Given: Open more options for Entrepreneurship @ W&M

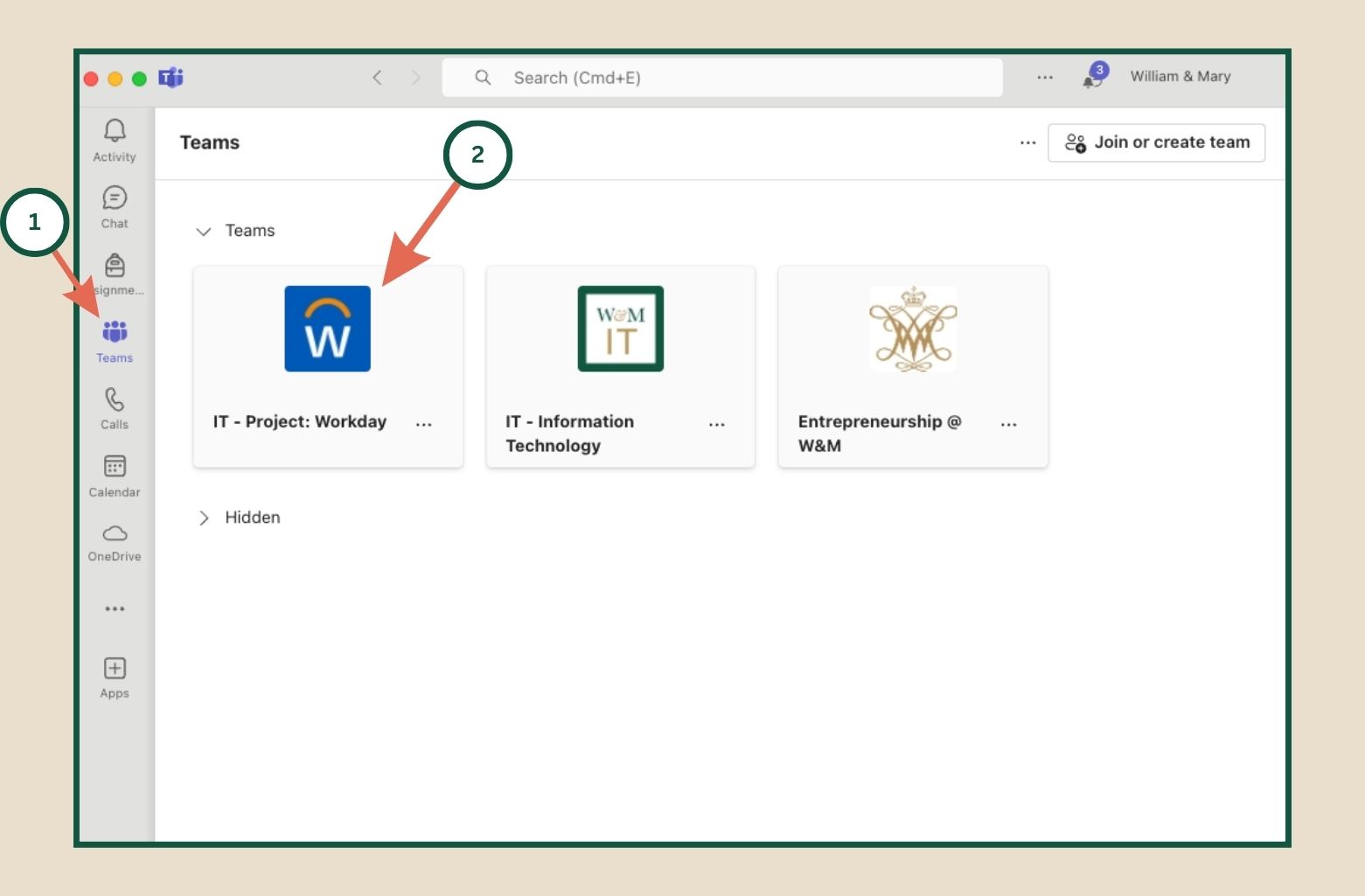Looking at the screenshot, I should click(x=1009, y=424).
